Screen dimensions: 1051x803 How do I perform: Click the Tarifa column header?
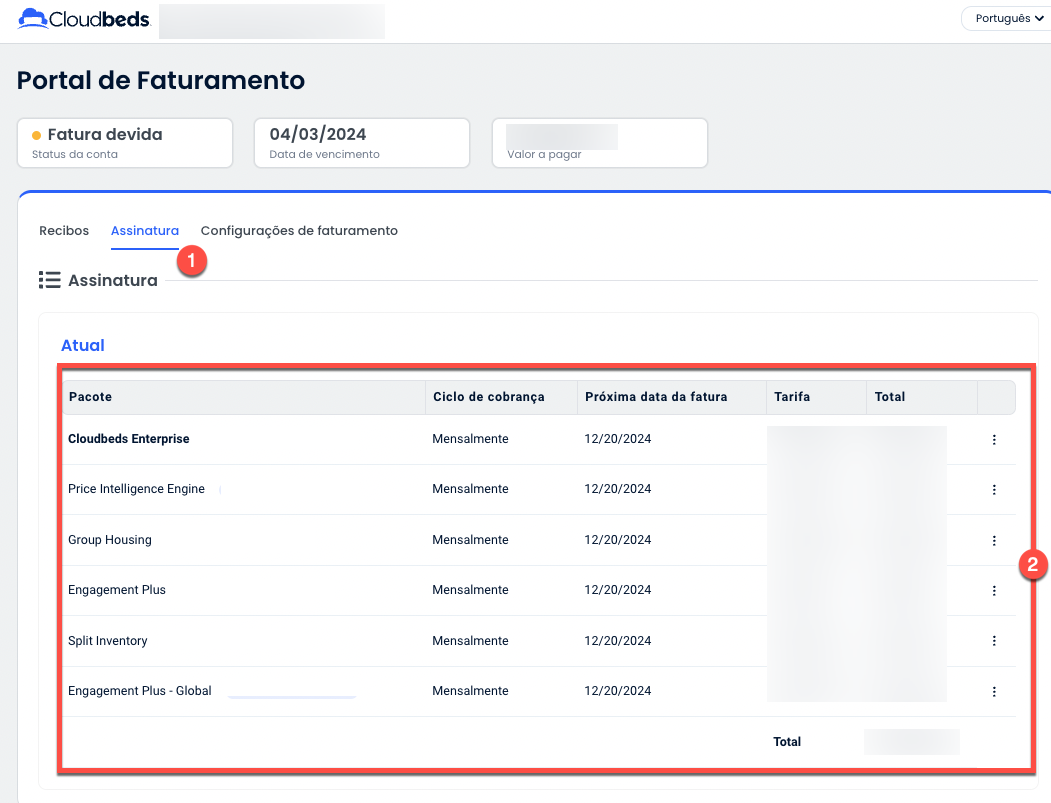click(x=792, y=397)
